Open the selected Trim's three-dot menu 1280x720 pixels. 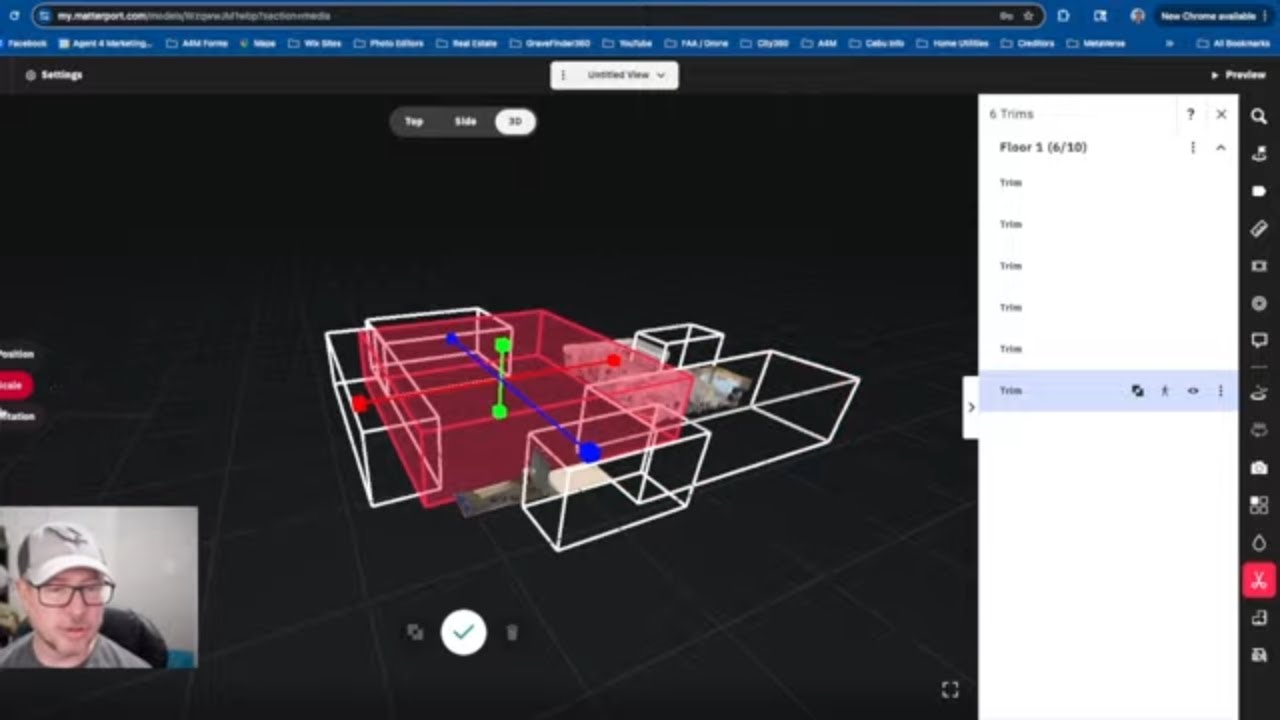[1220, 391]
